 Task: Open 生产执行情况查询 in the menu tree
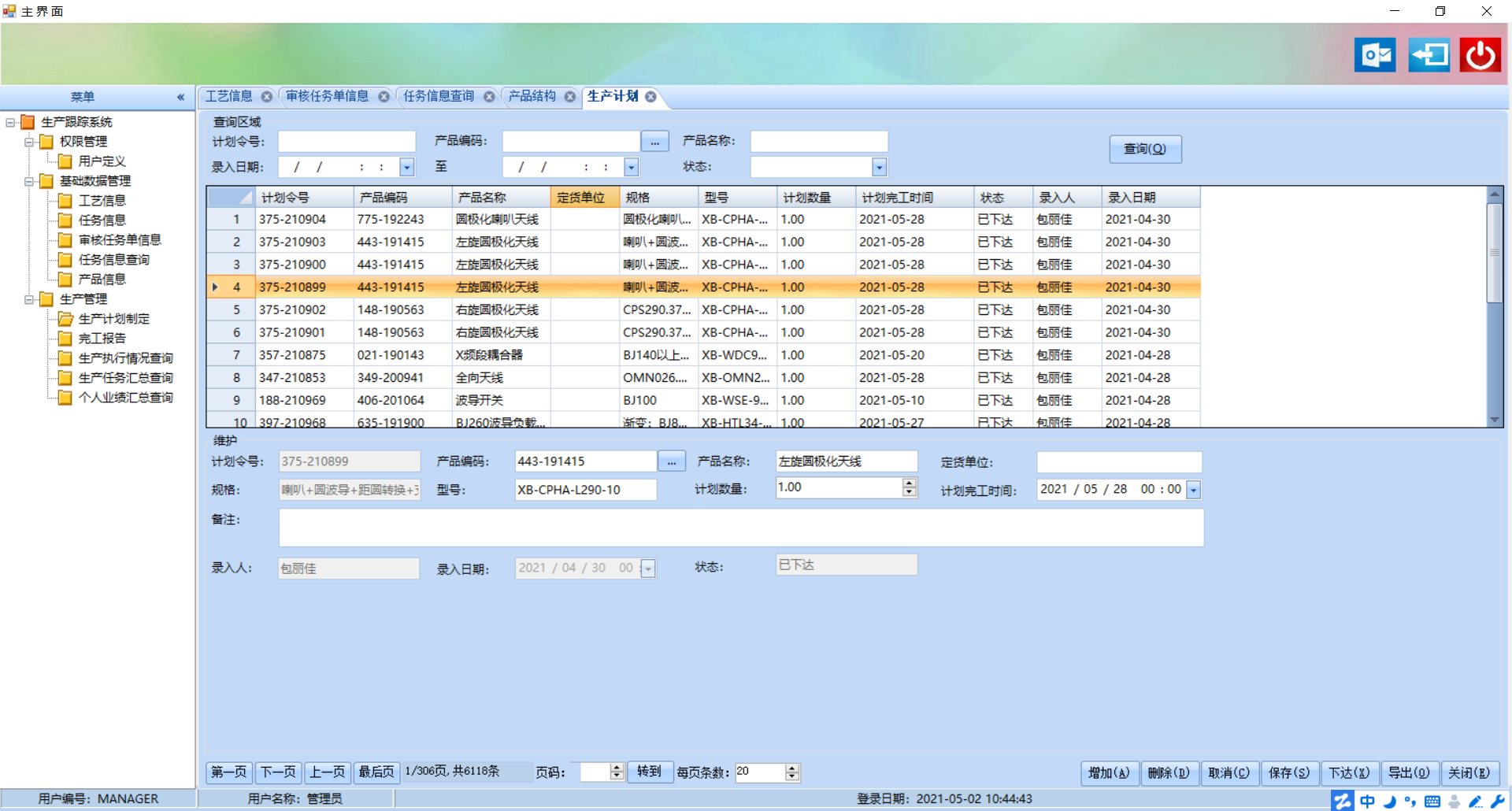[126, 358]
